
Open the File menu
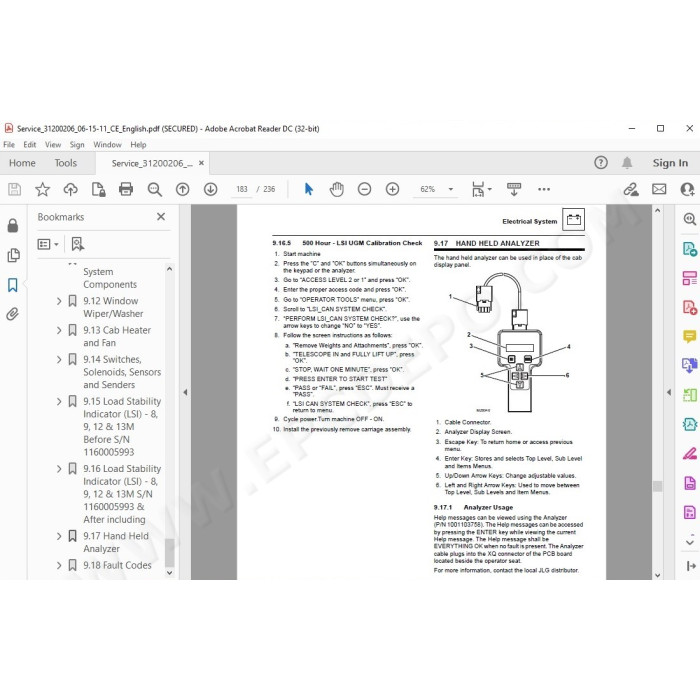point(9,145)
